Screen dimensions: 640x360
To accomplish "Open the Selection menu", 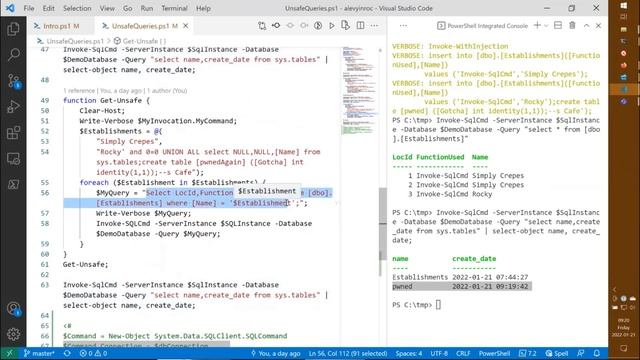I will [77, 8].
